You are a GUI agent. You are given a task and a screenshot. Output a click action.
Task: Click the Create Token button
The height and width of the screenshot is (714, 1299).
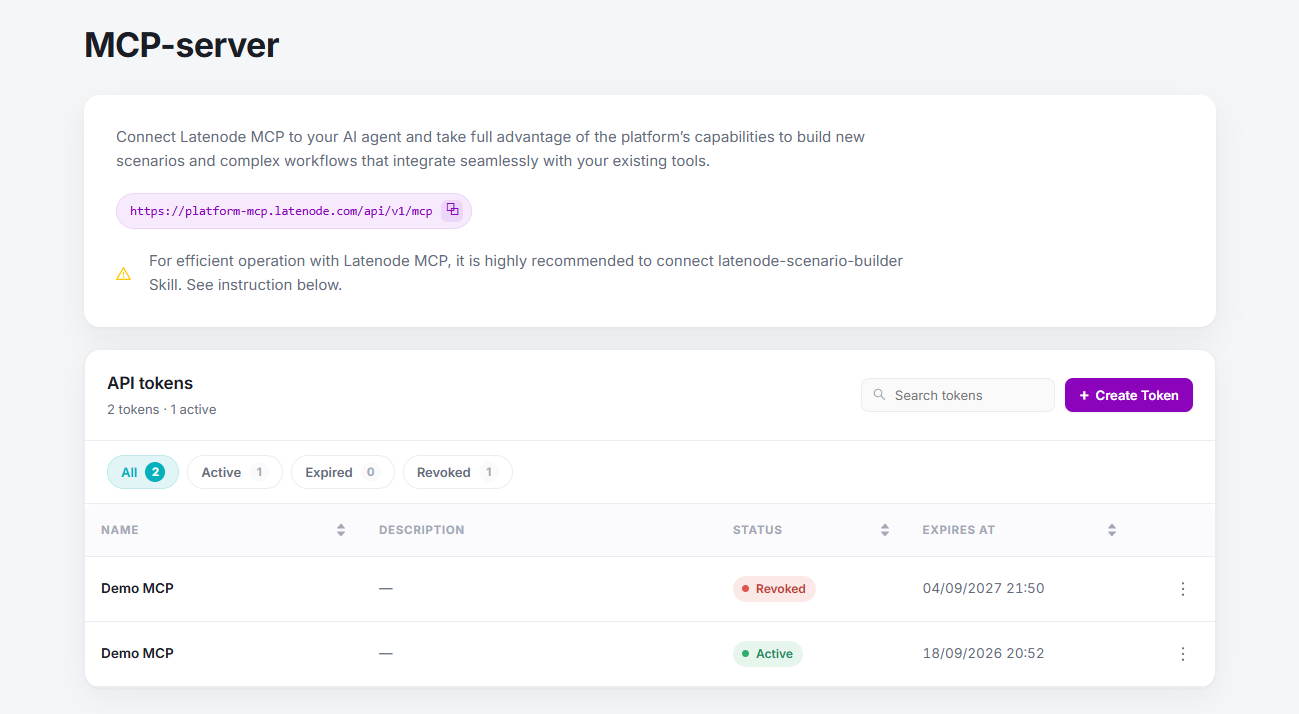click(x=1129, y=395)
